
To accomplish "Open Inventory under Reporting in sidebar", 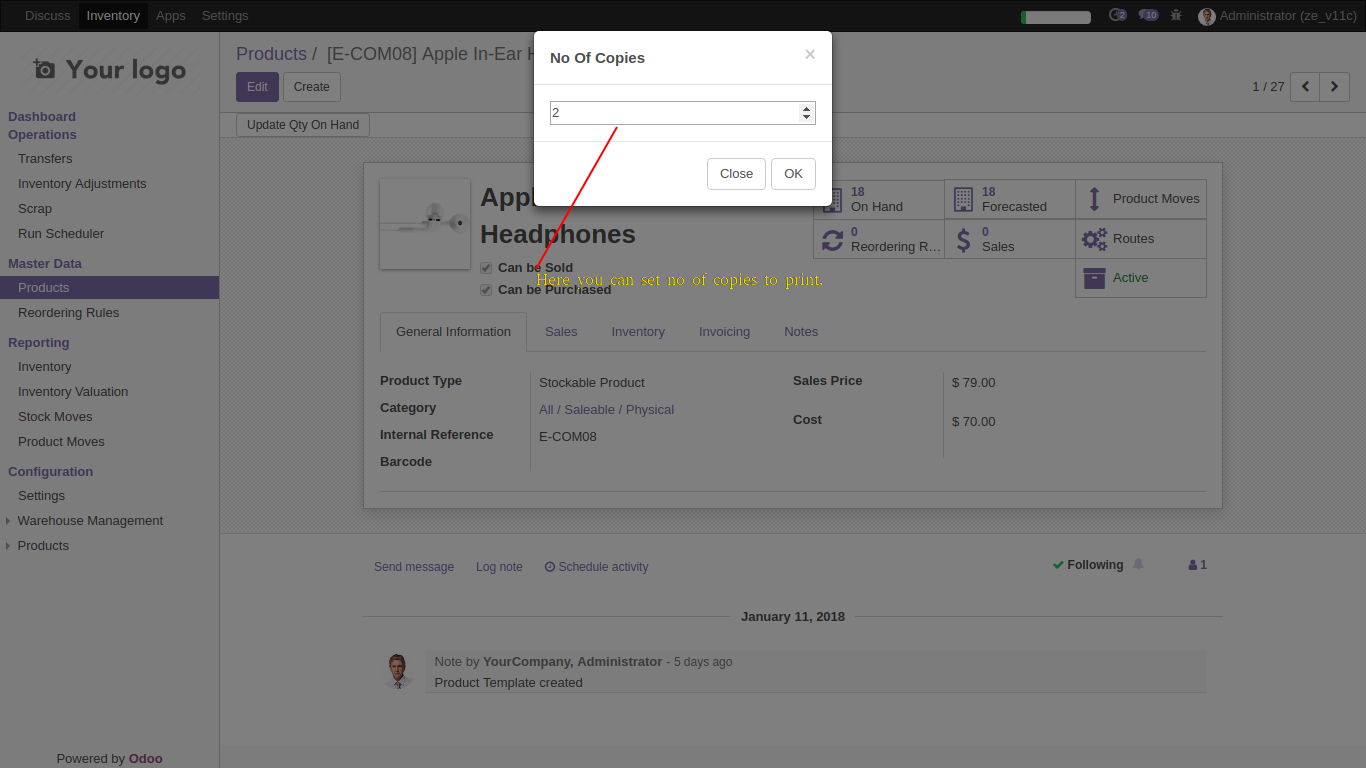I will point(44,367).
